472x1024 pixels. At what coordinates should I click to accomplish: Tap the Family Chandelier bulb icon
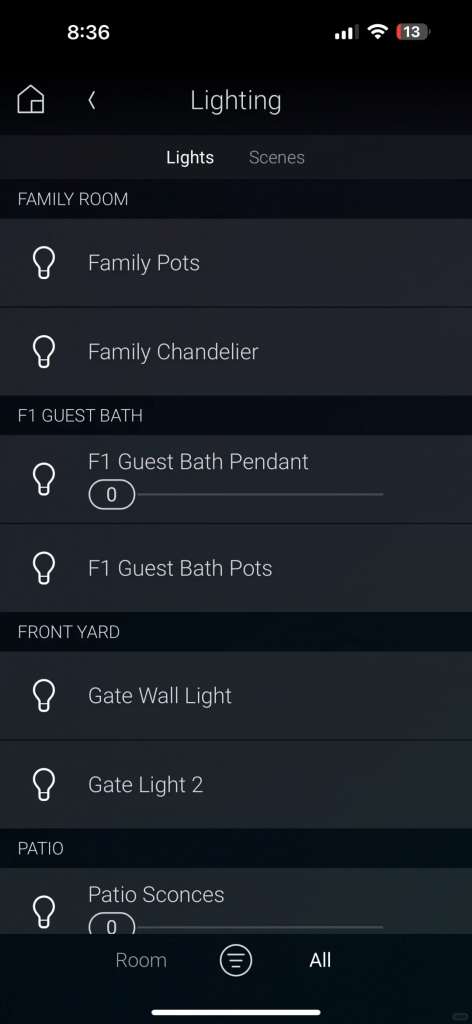[x=44, y=351]
